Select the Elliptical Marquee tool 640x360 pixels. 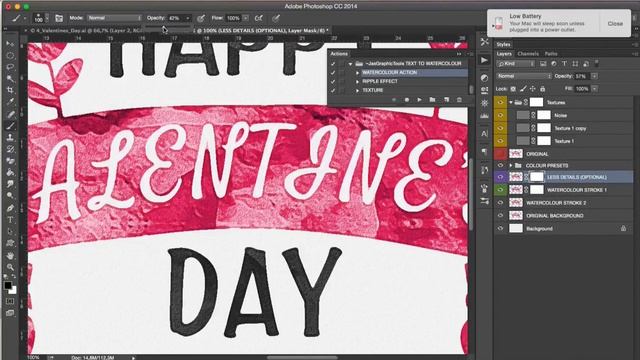click(x=10, y=55)
